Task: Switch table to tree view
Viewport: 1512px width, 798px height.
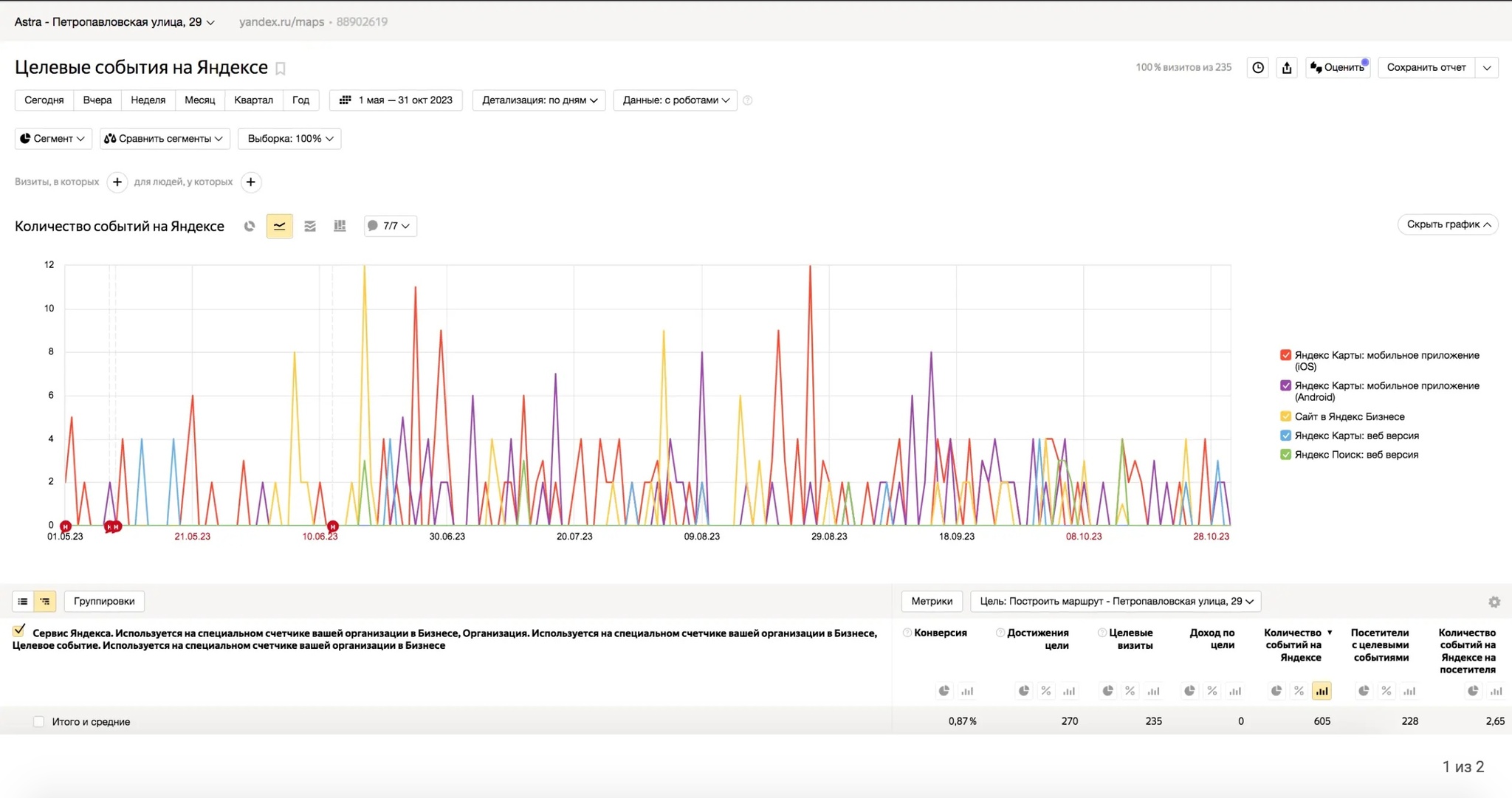Action: pyautogui.click(x=45, y=601)
